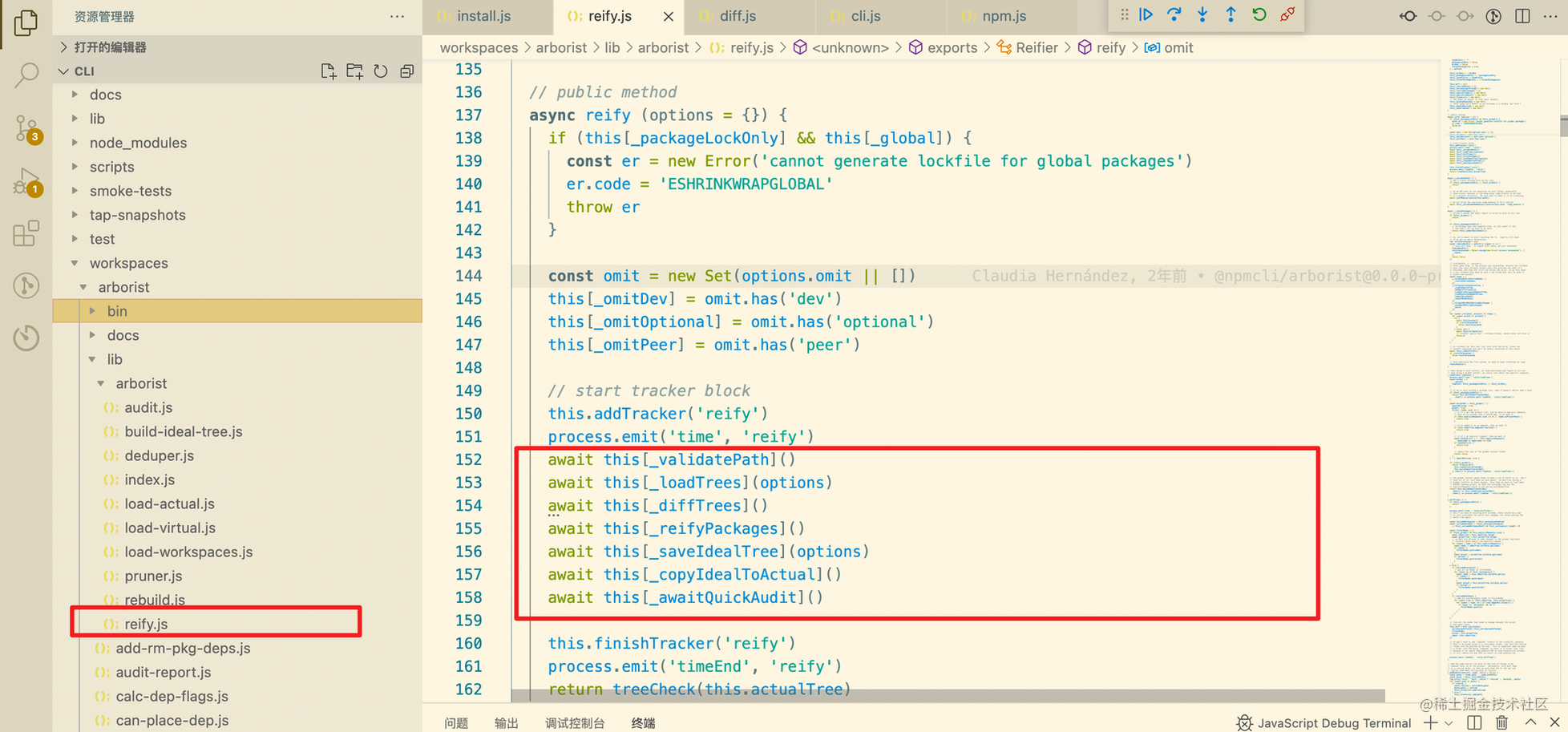This screenshot has height=732, width=1568.
Task: Open editor more actions ellipsis
Action: coord(1550,16)
